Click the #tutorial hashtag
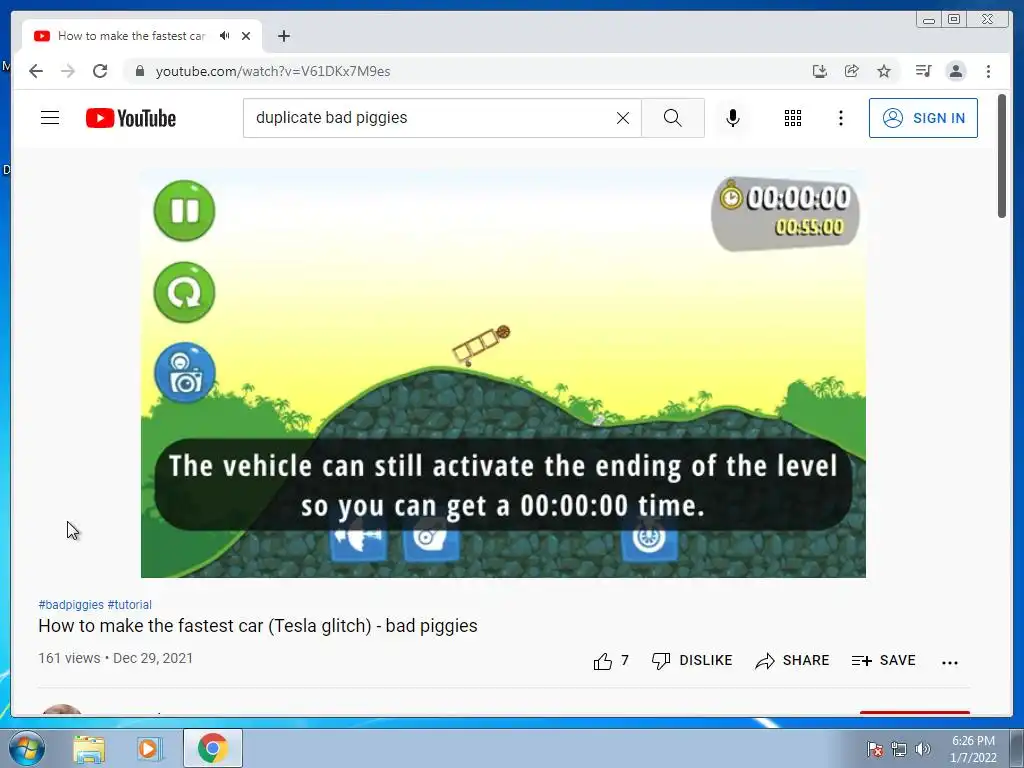 (129, 605)
